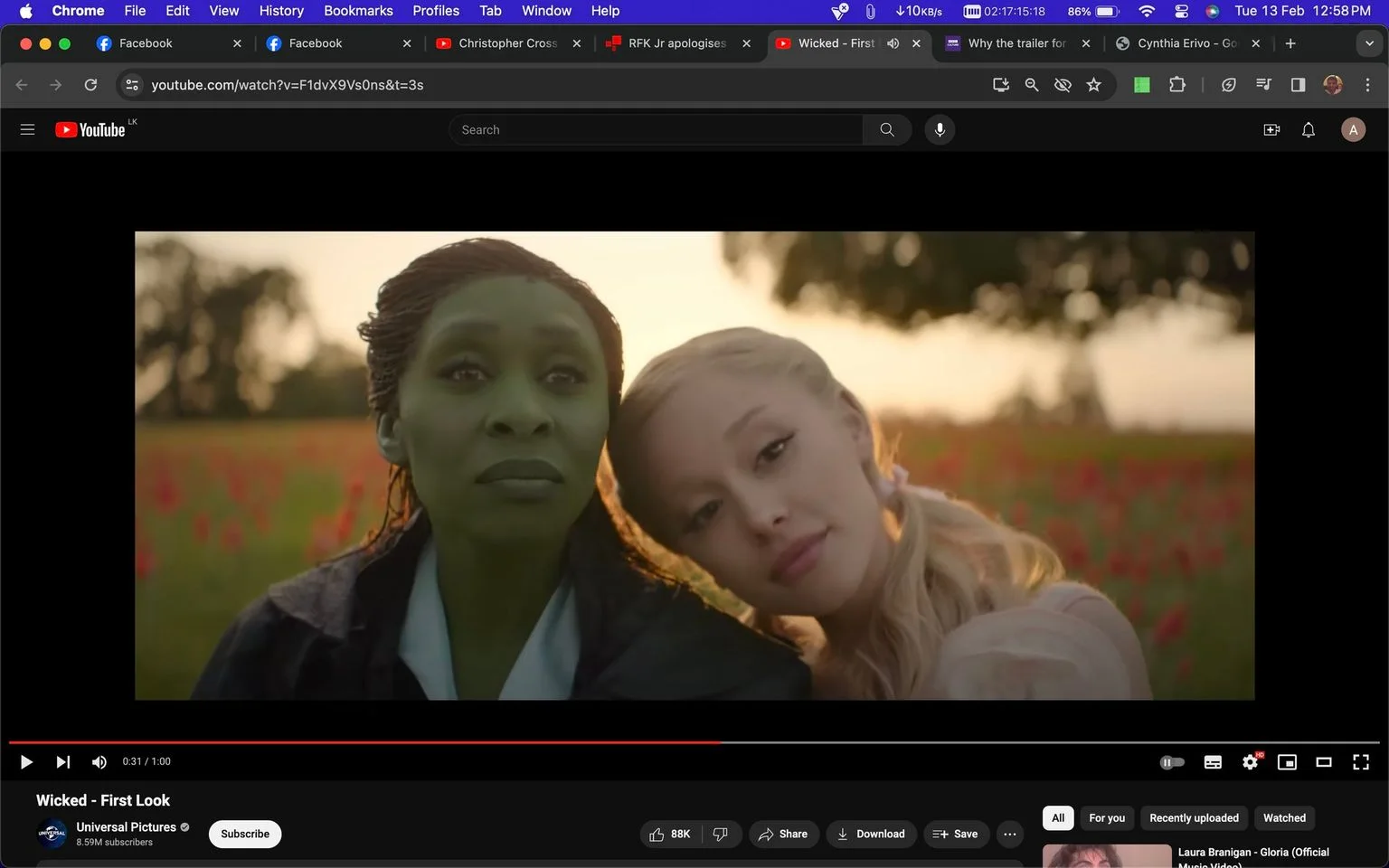The width and height of the screenshot is (1389, 868).
Task: Open the Chrome three-dot menu
Action: [1367, 84]
